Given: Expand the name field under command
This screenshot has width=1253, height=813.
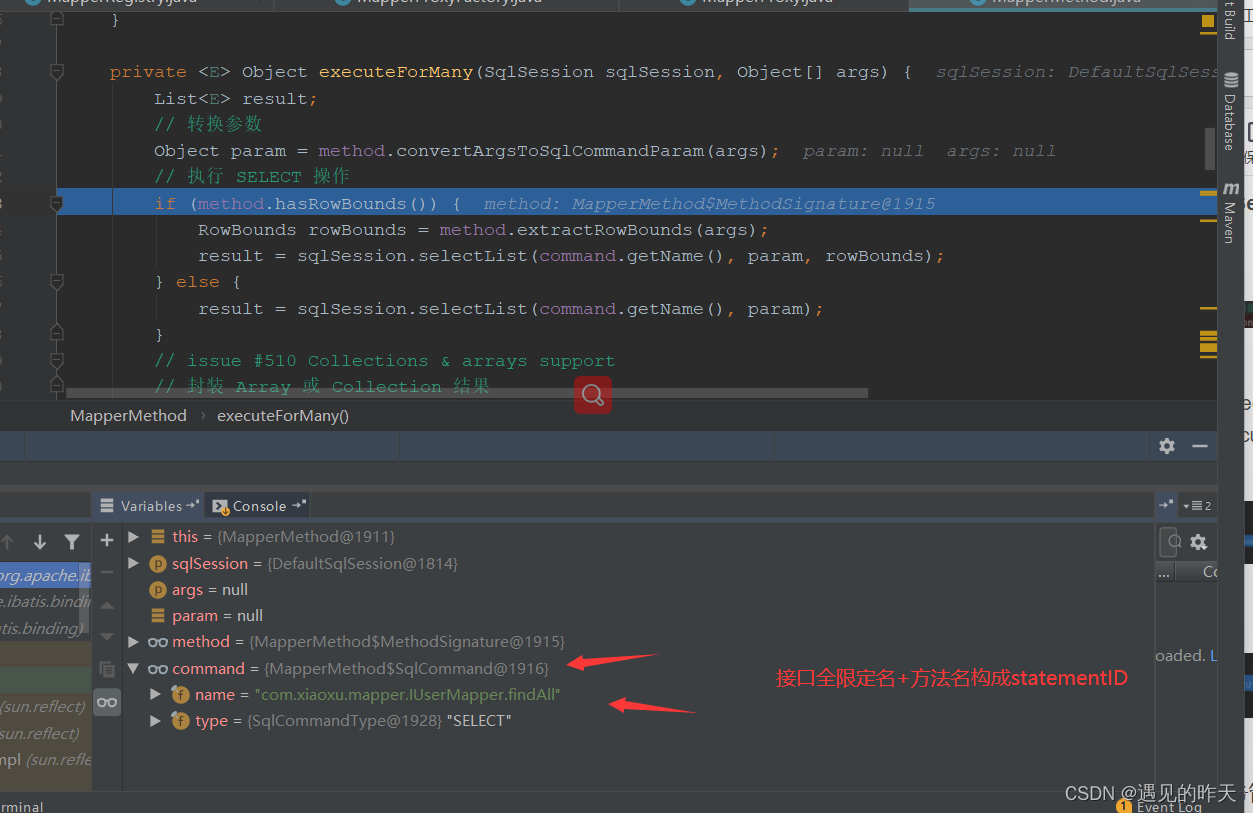Looking at the screenshot, I should pos(155,694).
